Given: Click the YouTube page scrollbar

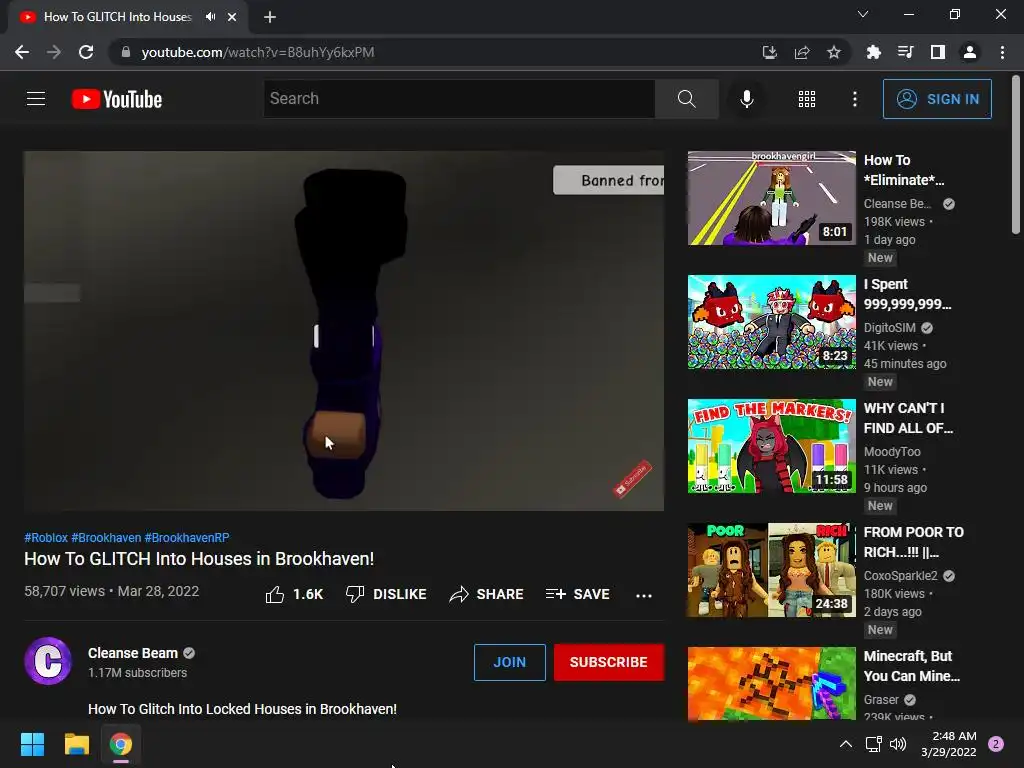Looking at the screenshot, I should pos(1016,153).
